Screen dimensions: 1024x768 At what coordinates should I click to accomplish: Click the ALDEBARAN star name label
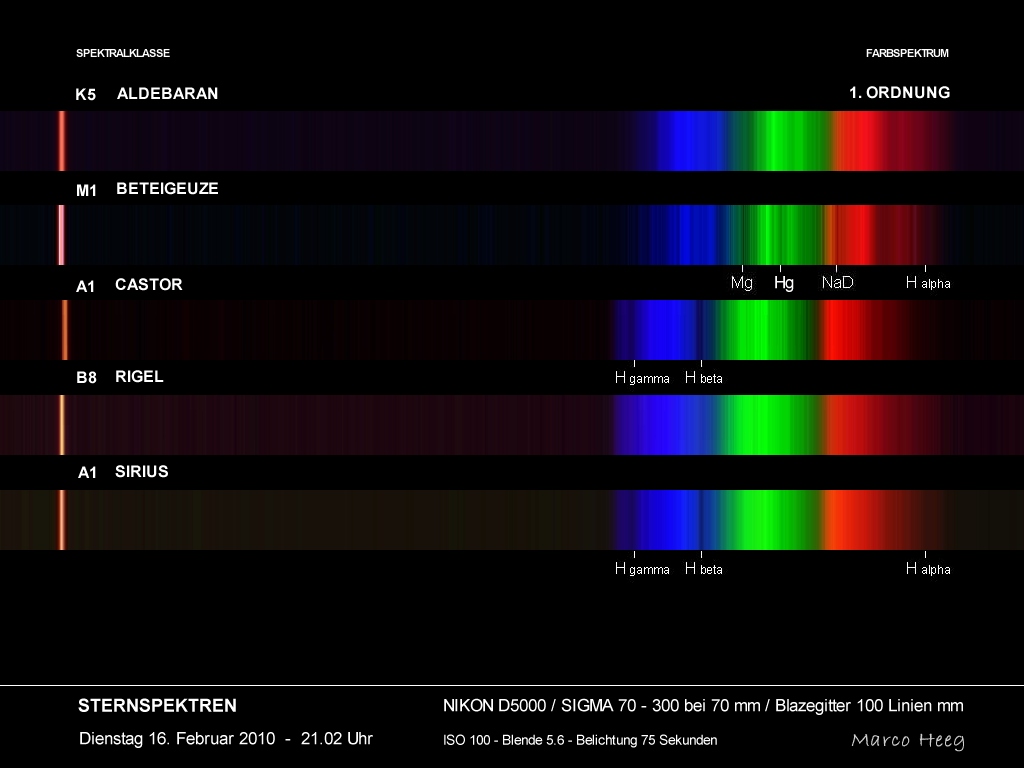167,94
